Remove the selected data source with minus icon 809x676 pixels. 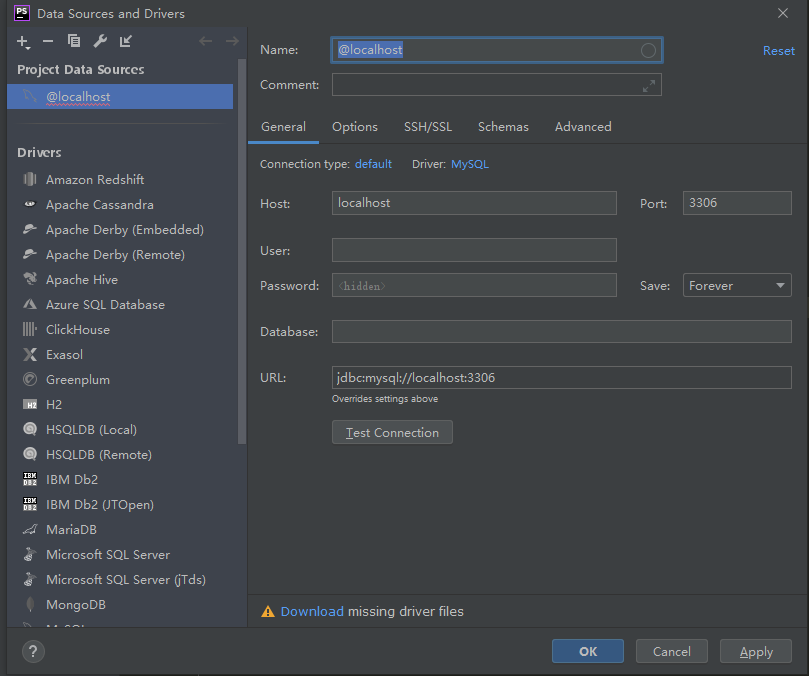pos(48,41)
